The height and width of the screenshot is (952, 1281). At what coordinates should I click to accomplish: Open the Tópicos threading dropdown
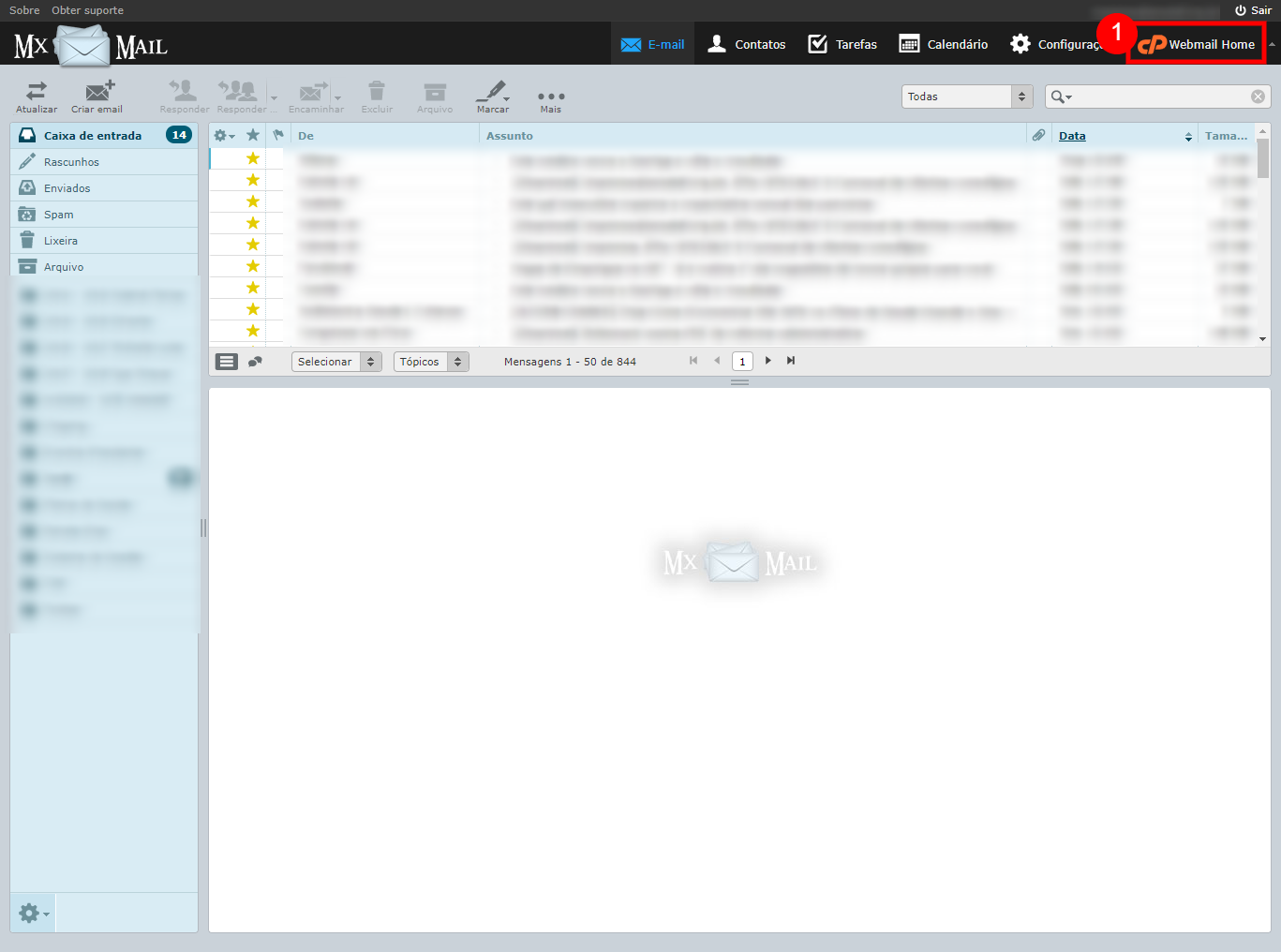430,361
